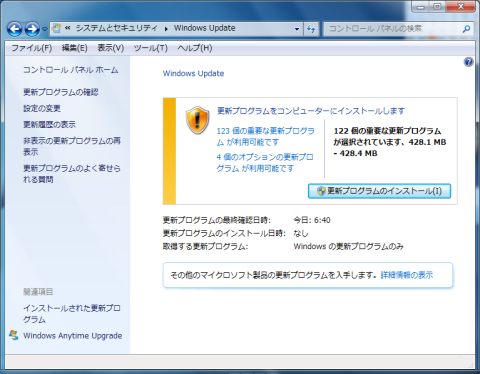Click the 更新プログラムをコンピューターにインストールします heading
Viewport: 480px width, 374px height.
[x=311, y=111]
